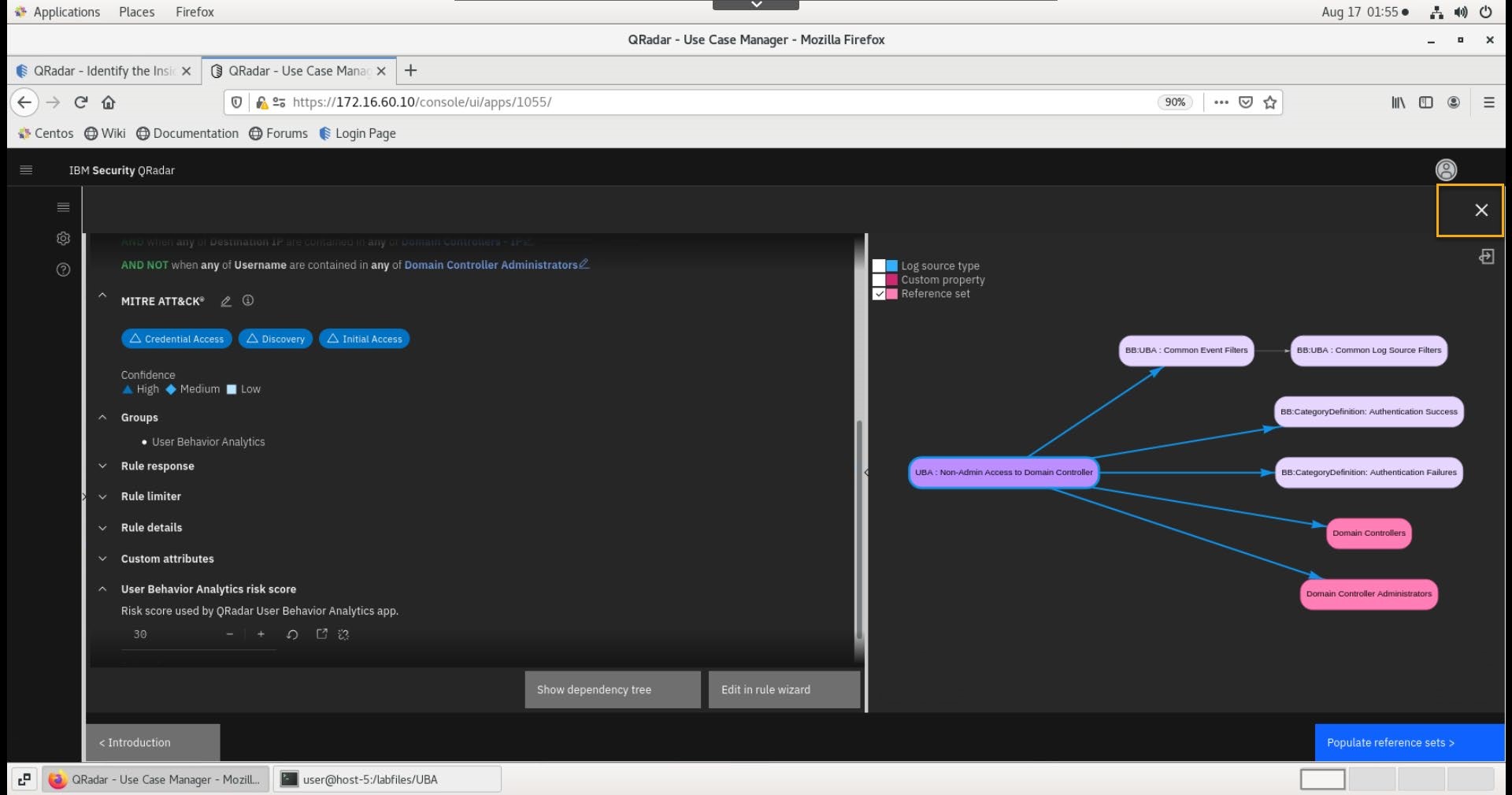Open the Documentation bookmark
Screen dimensions: 1512x795
(187, 133)
